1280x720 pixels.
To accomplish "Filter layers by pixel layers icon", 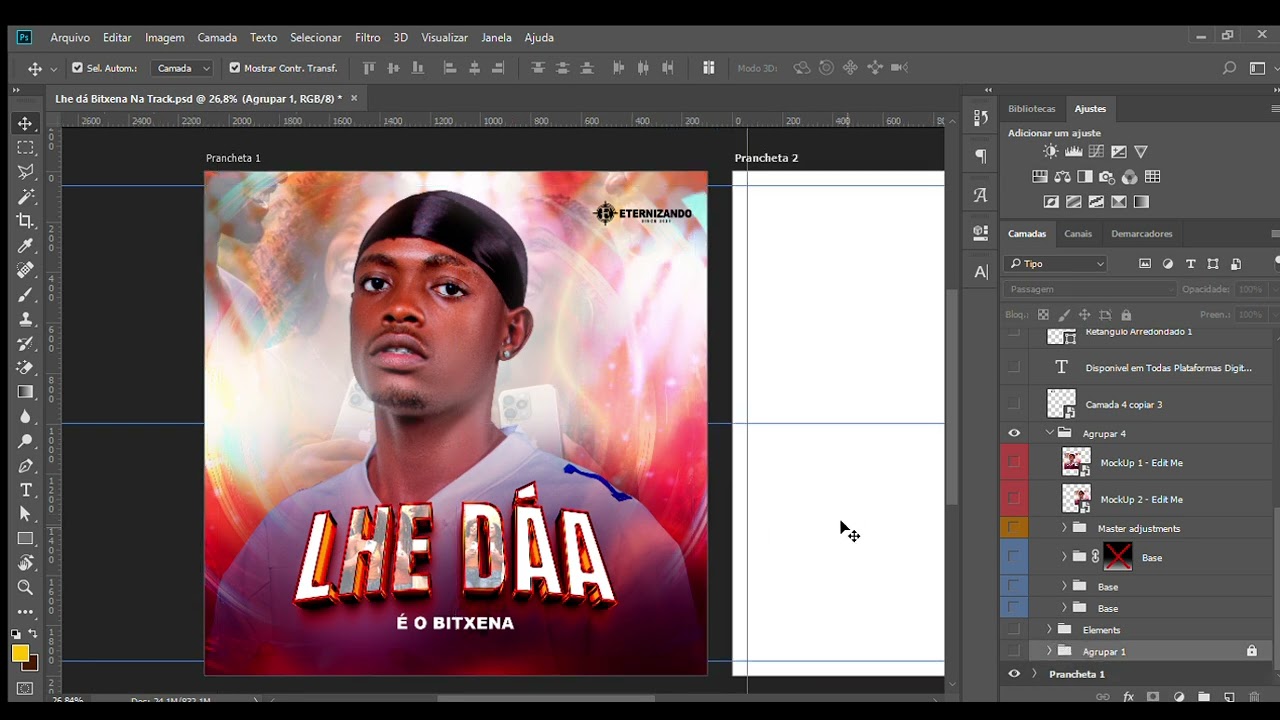I will click(1145, 264).
